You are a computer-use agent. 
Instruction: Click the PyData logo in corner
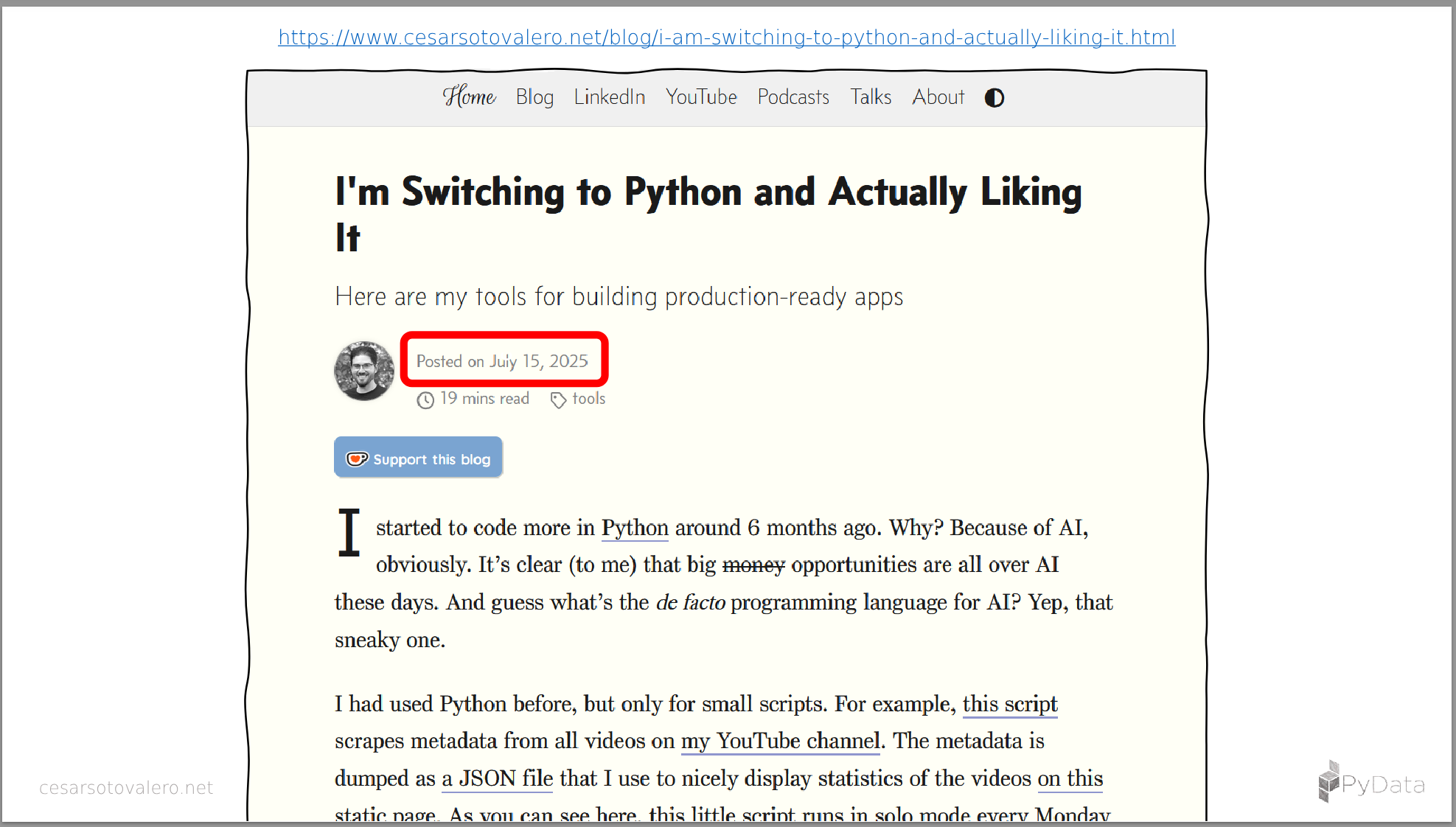(1371, 784)
